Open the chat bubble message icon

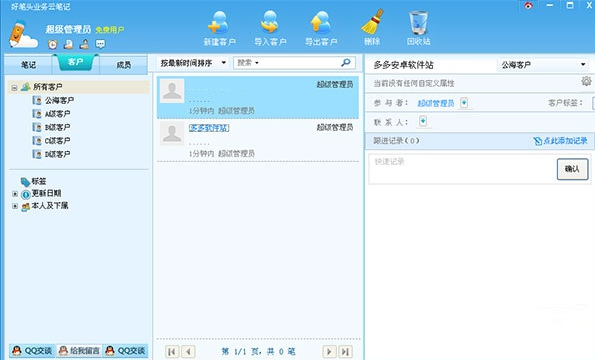point(100,44)
